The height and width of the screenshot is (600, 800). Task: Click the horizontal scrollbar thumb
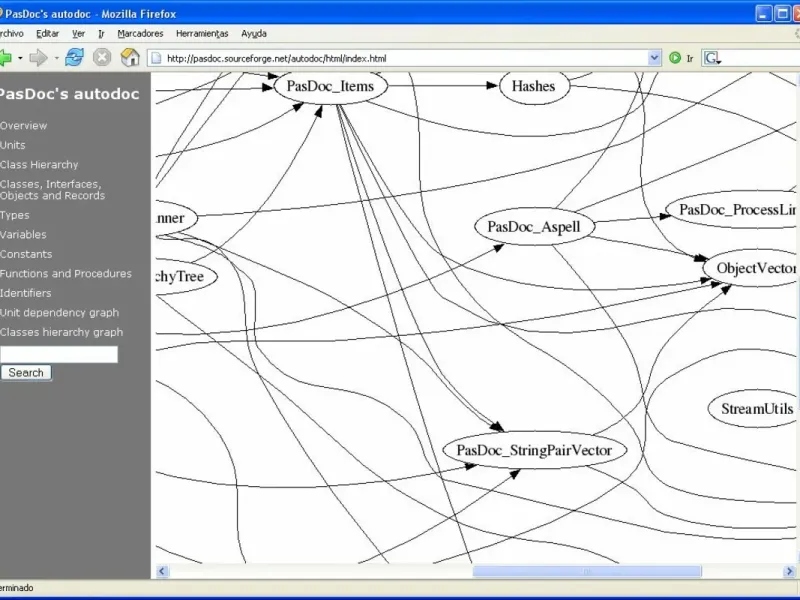(x=587, y=571)
